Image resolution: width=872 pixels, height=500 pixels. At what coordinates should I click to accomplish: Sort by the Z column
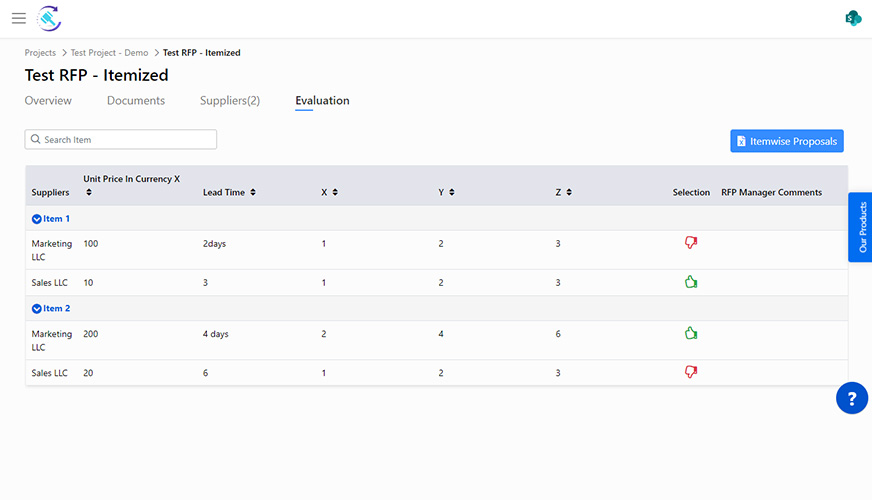click(568, 192)
